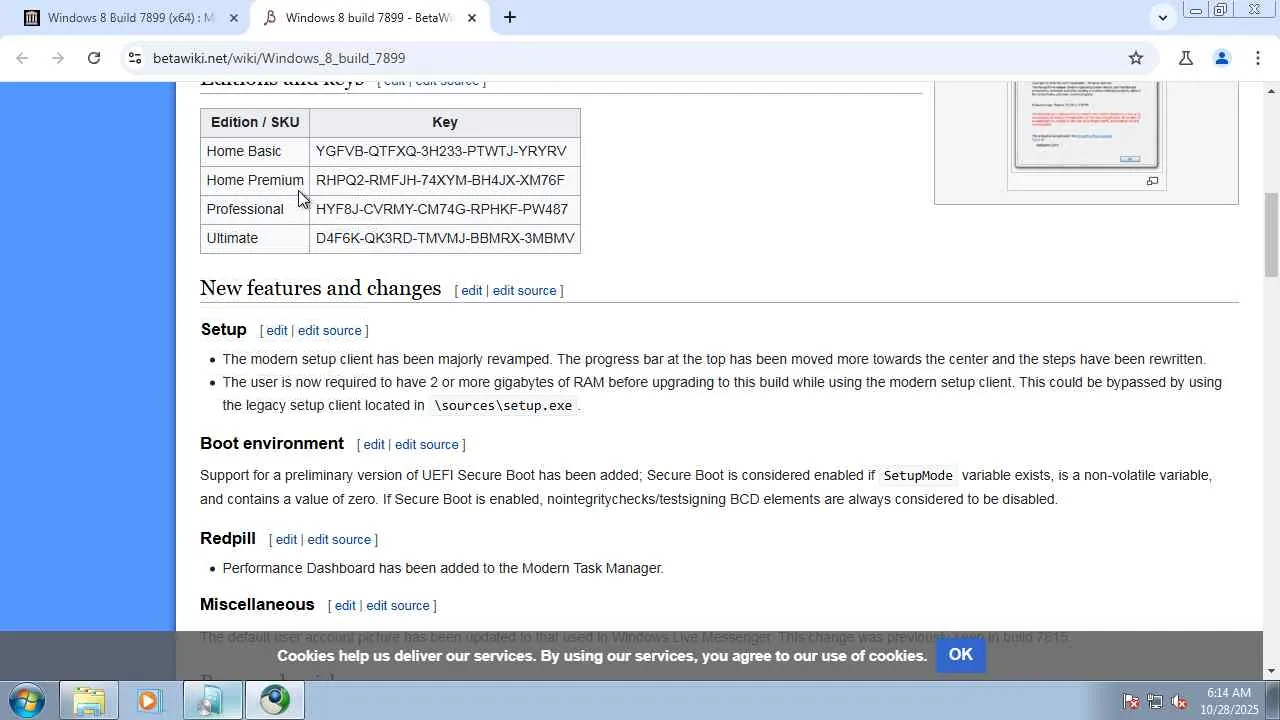Restore down the browser window
The width and height of the screenshot is (1280, 720).
[1221, 10]
